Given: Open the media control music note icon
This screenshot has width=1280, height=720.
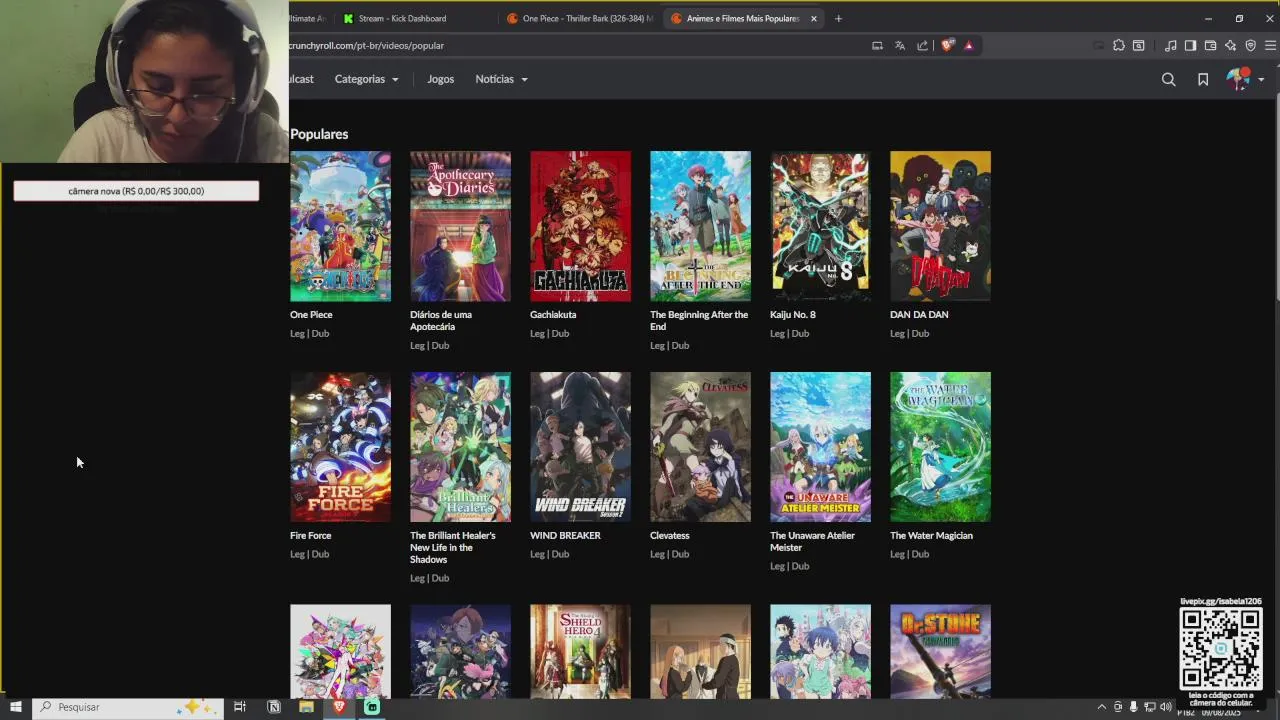Looking at the screenshot, I should [x=1170, y=45].
